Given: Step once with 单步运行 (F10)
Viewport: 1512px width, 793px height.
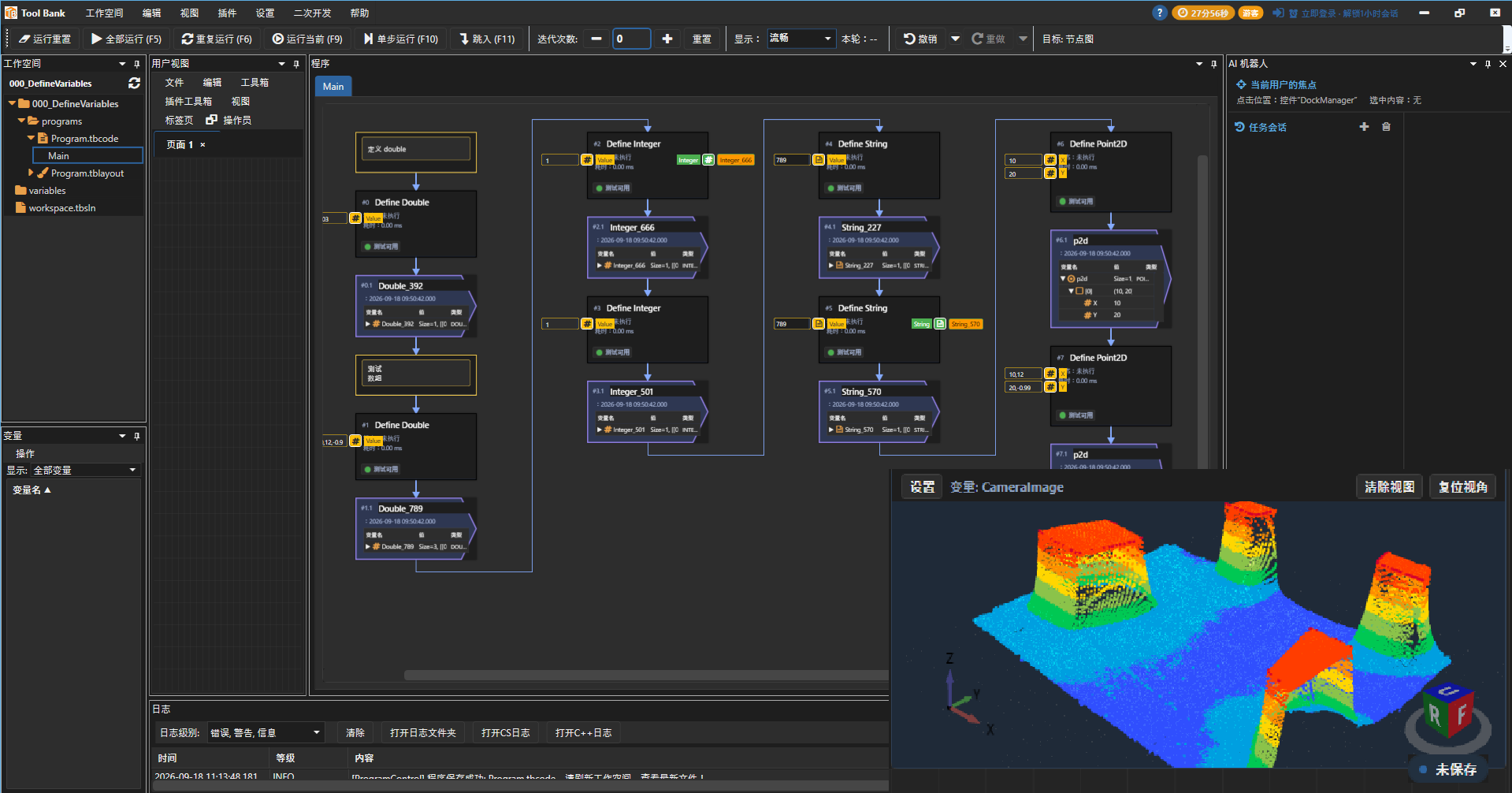Looking at the screenshot, I should tap(401, 39).
